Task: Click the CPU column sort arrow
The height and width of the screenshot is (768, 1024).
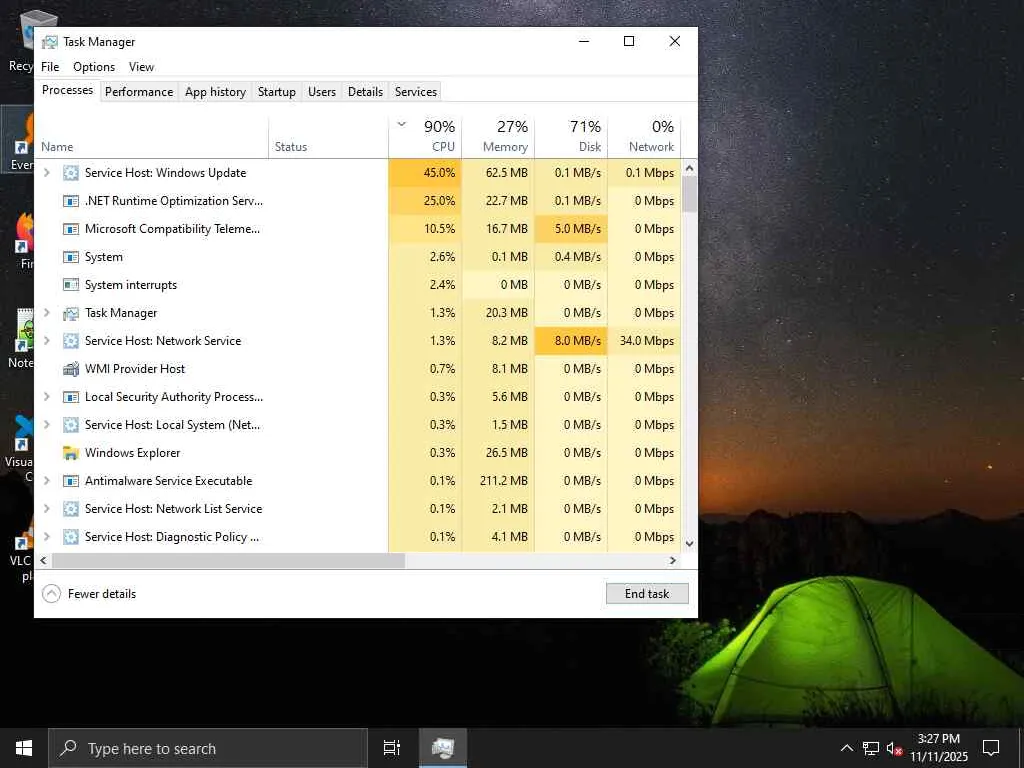Action: tap(402, 124)
